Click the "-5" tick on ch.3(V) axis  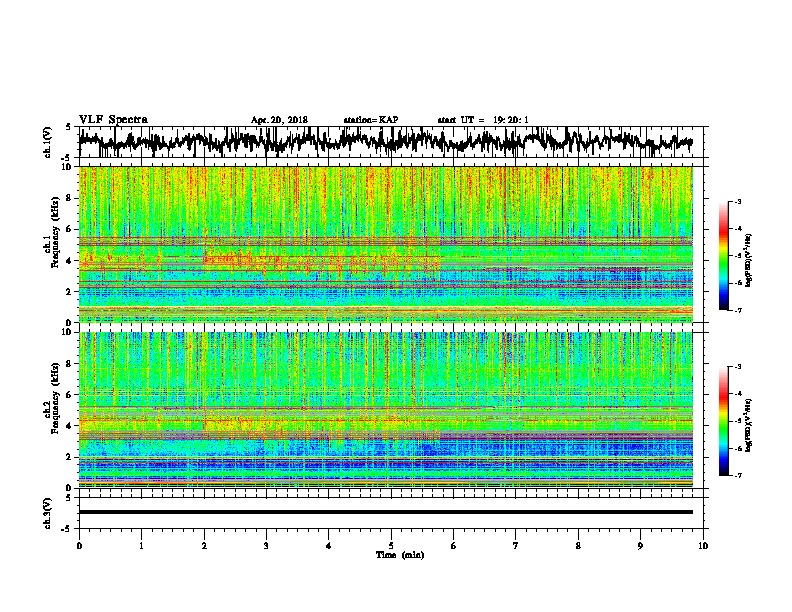[x=68, y=529]
